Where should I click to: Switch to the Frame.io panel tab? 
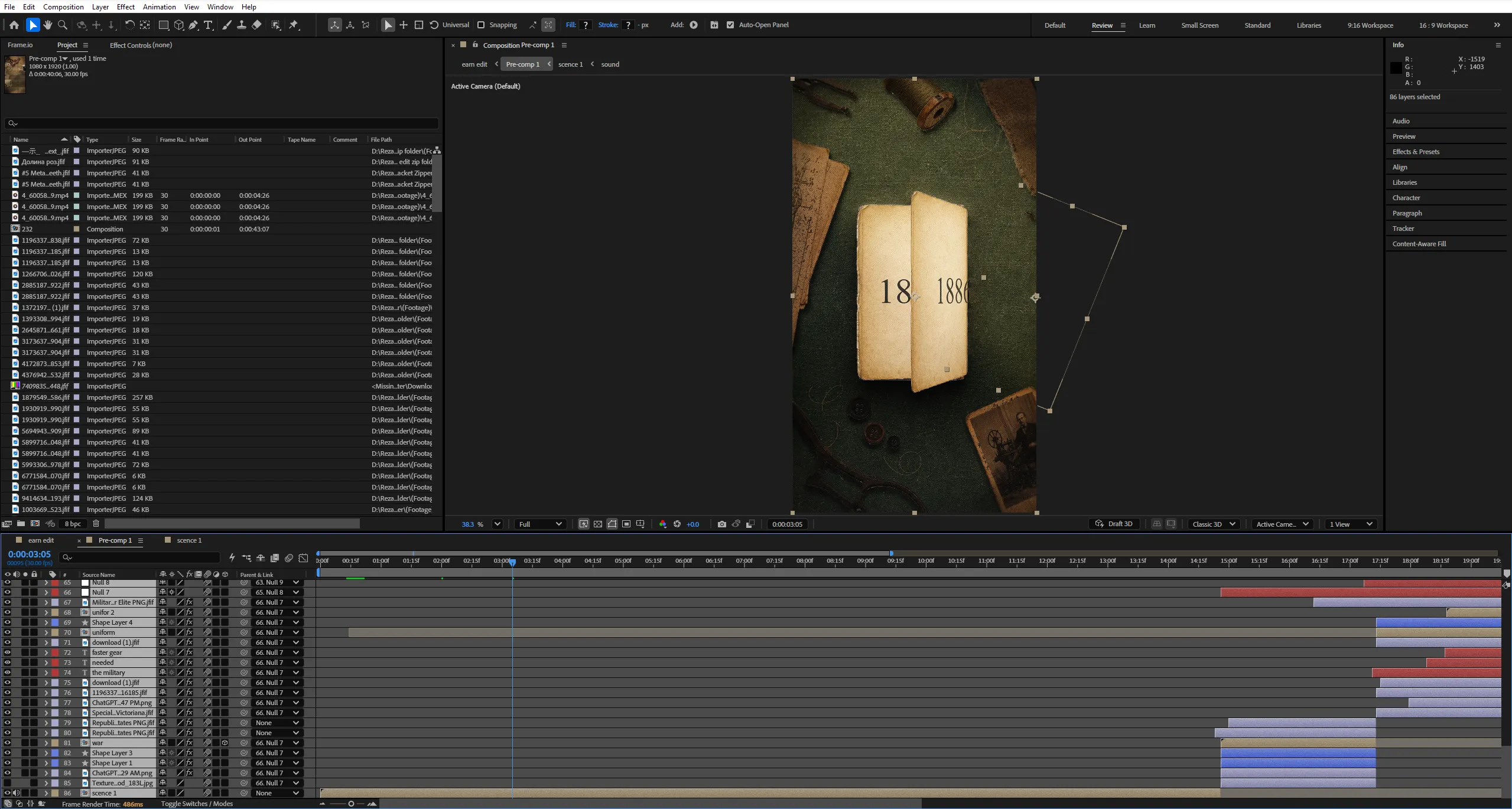[x=20, y=45]
